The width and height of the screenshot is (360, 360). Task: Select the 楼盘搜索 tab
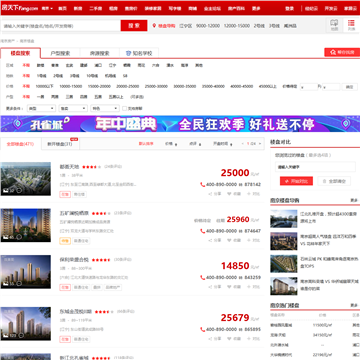pyautogui.click(x=20, y=53)
